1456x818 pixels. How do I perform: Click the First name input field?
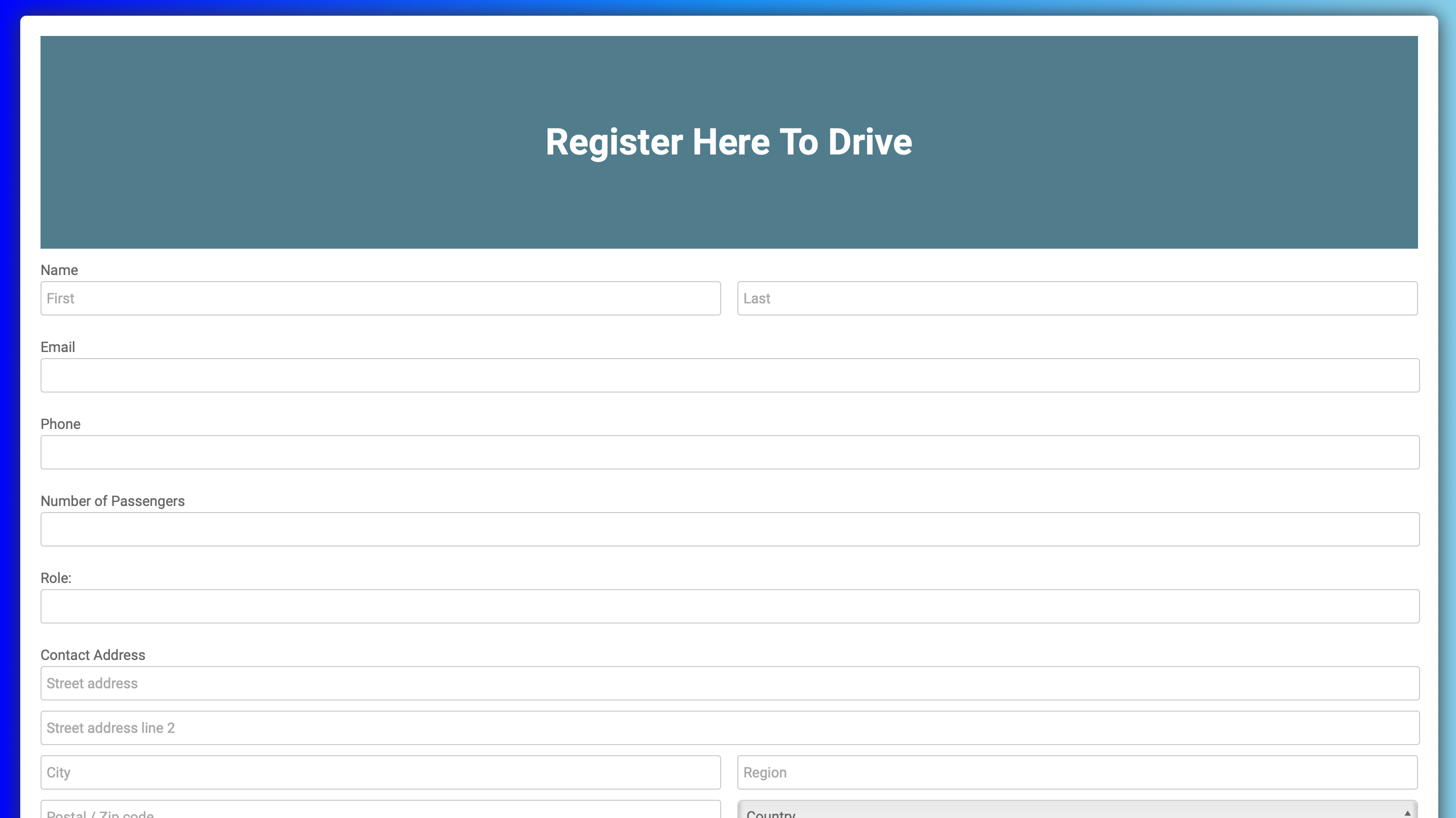click(x=380, y=298)
